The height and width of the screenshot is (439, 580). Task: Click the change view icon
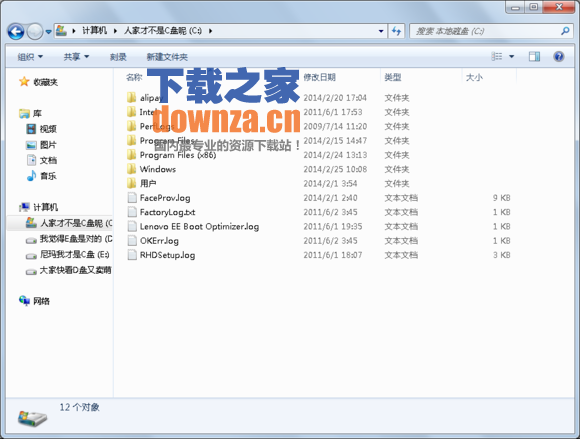click(497, 56)
